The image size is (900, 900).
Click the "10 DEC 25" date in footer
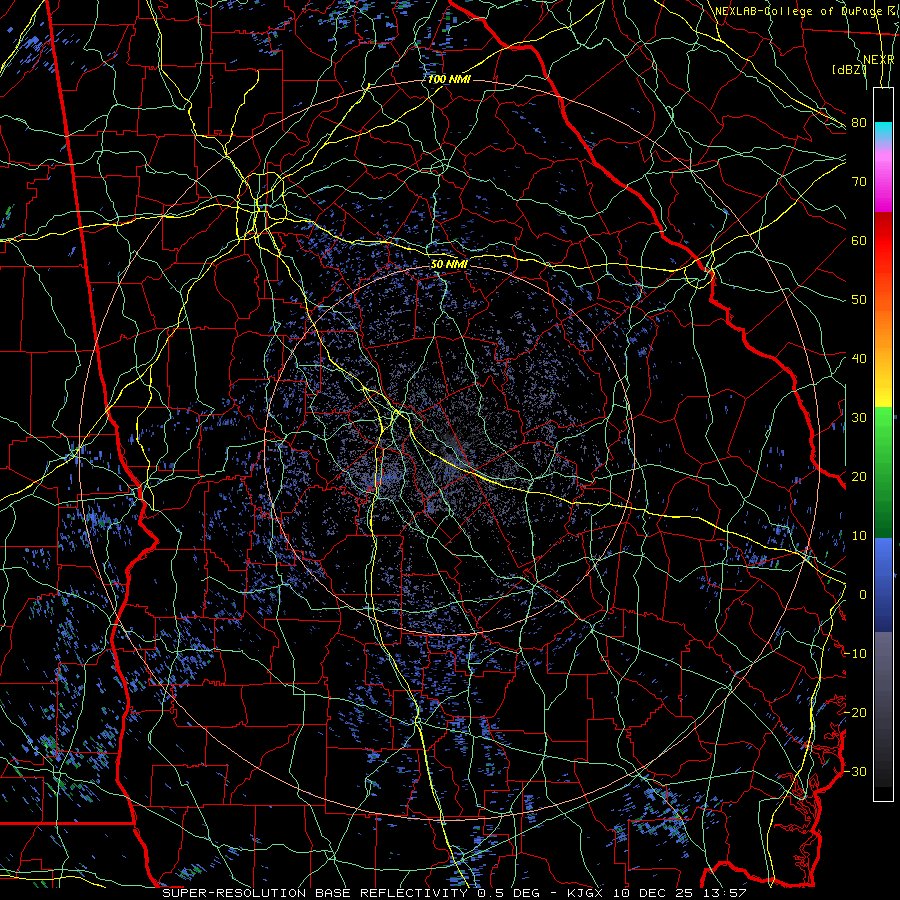651,893
